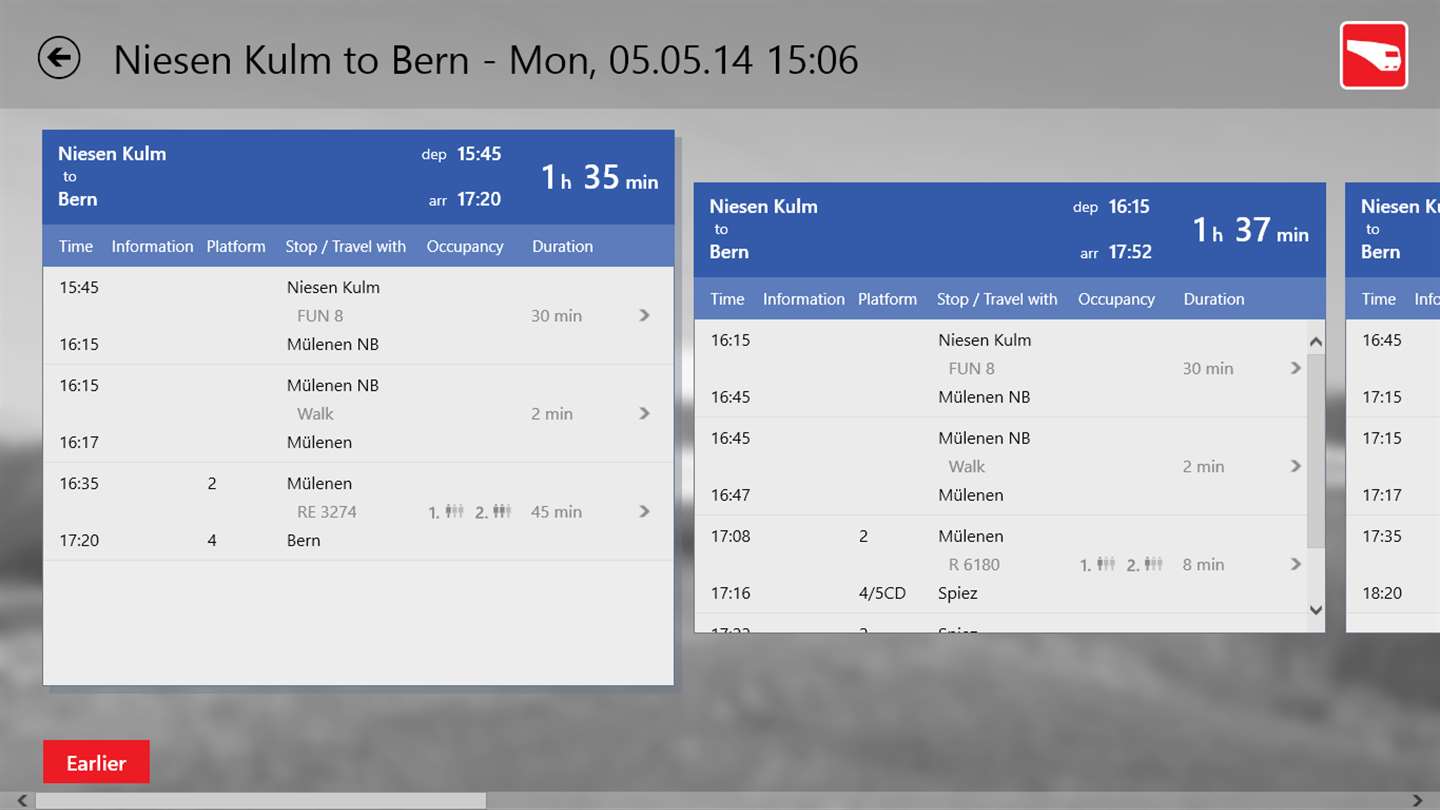Click horizontal scrollbar right arrow at bottom

(x=1417, y=801)
